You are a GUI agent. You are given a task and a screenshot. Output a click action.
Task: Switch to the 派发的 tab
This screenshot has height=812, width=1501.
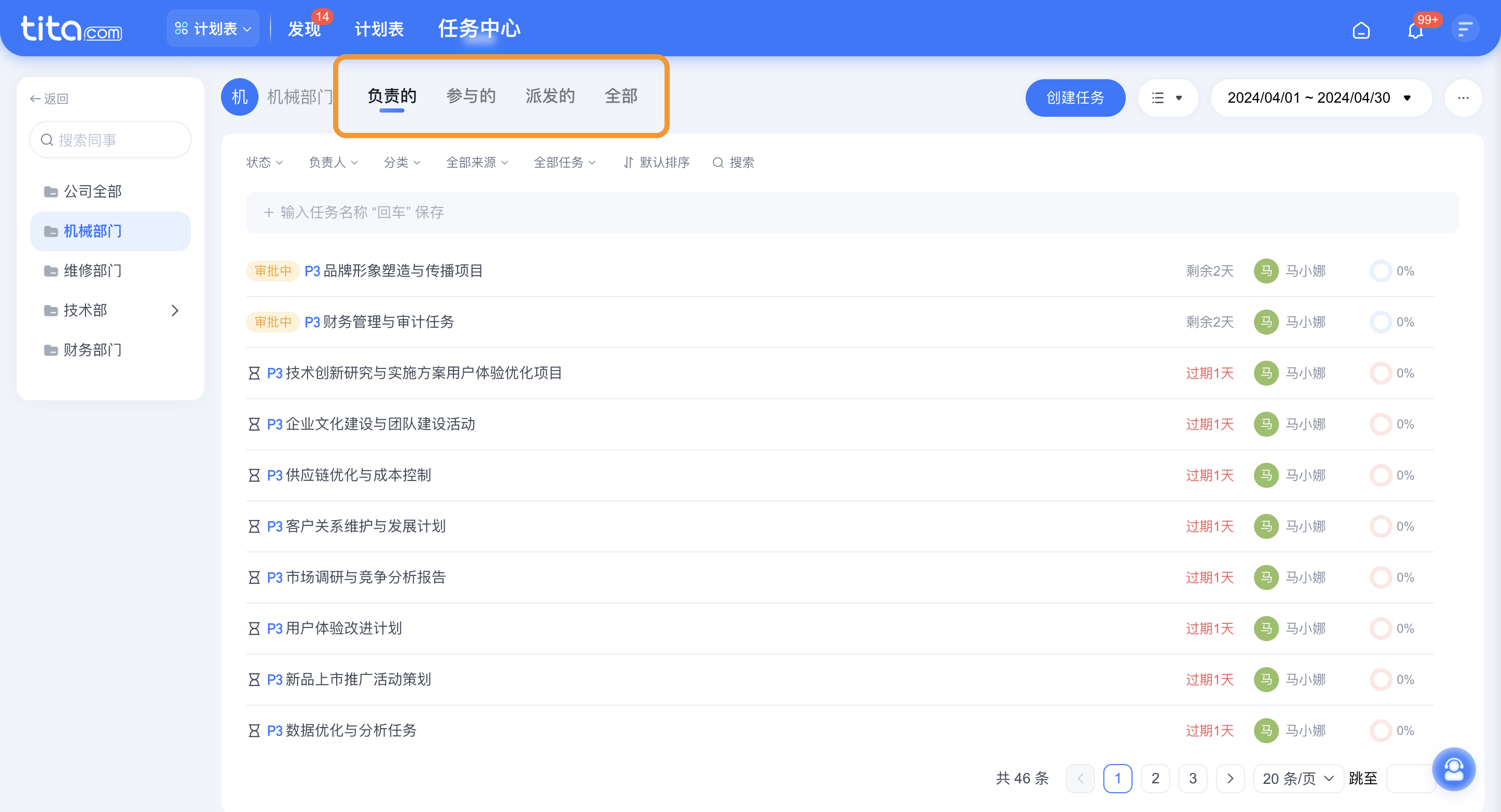(x=550, y=96)
